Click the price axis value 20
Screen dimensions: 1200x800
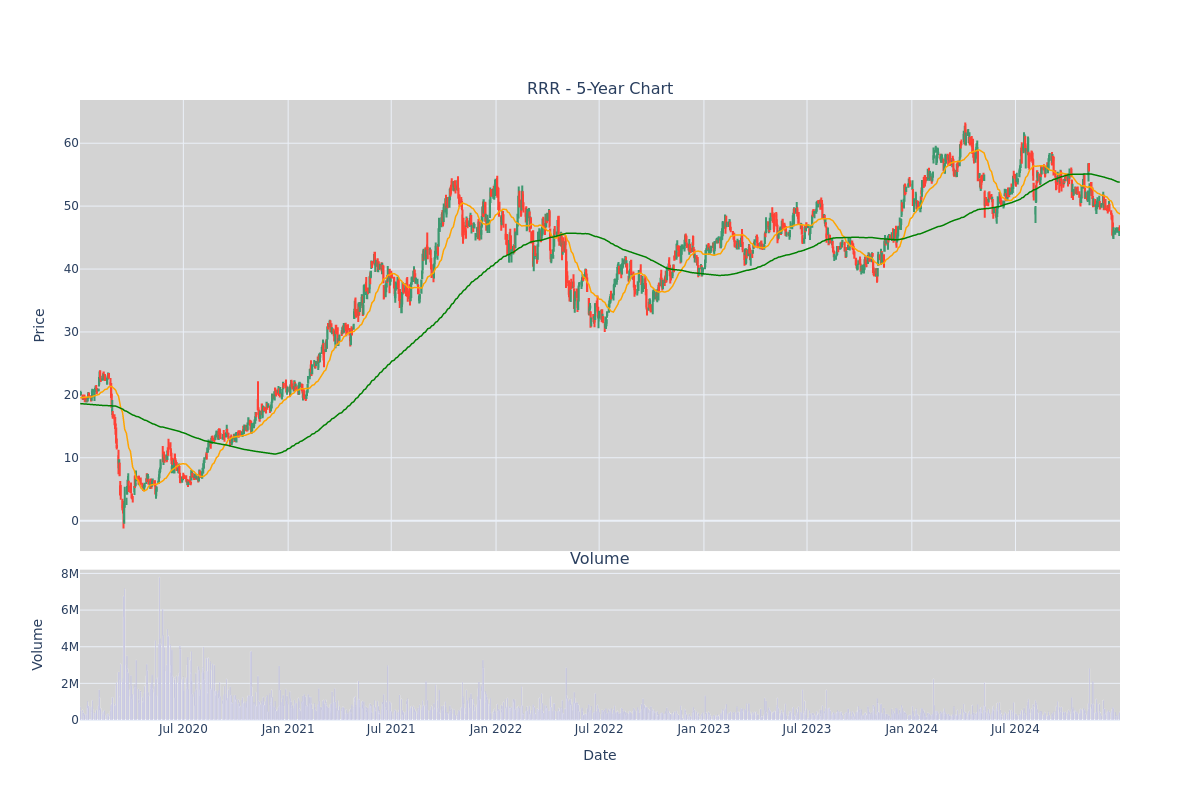71,395
